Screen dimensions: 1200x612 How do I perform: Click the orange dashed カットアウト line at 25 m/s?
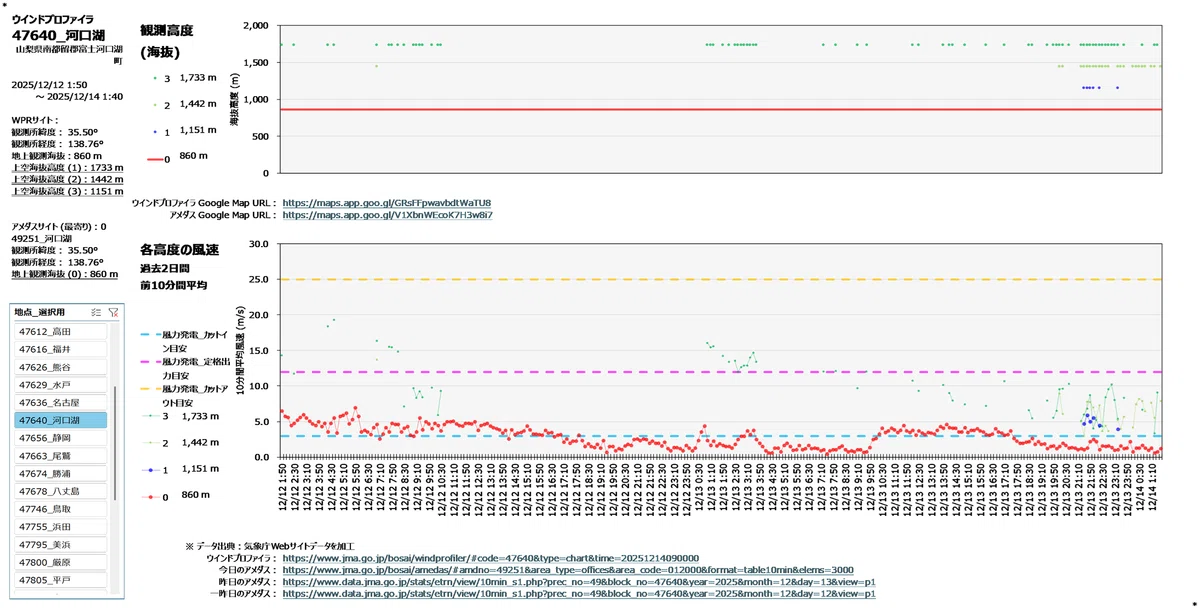pyautogui.click(x=721, y=279)
